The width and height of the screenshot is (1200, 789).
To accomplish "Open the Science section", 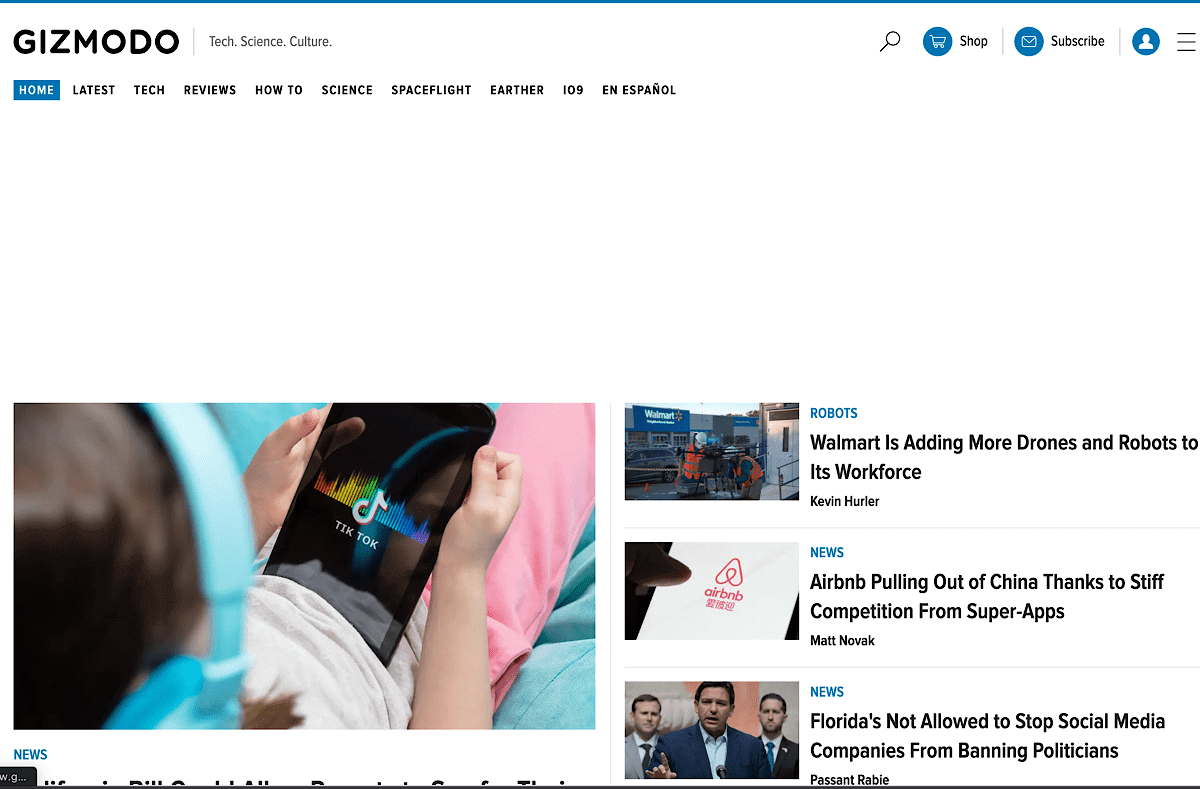I will tap(347, 90).
